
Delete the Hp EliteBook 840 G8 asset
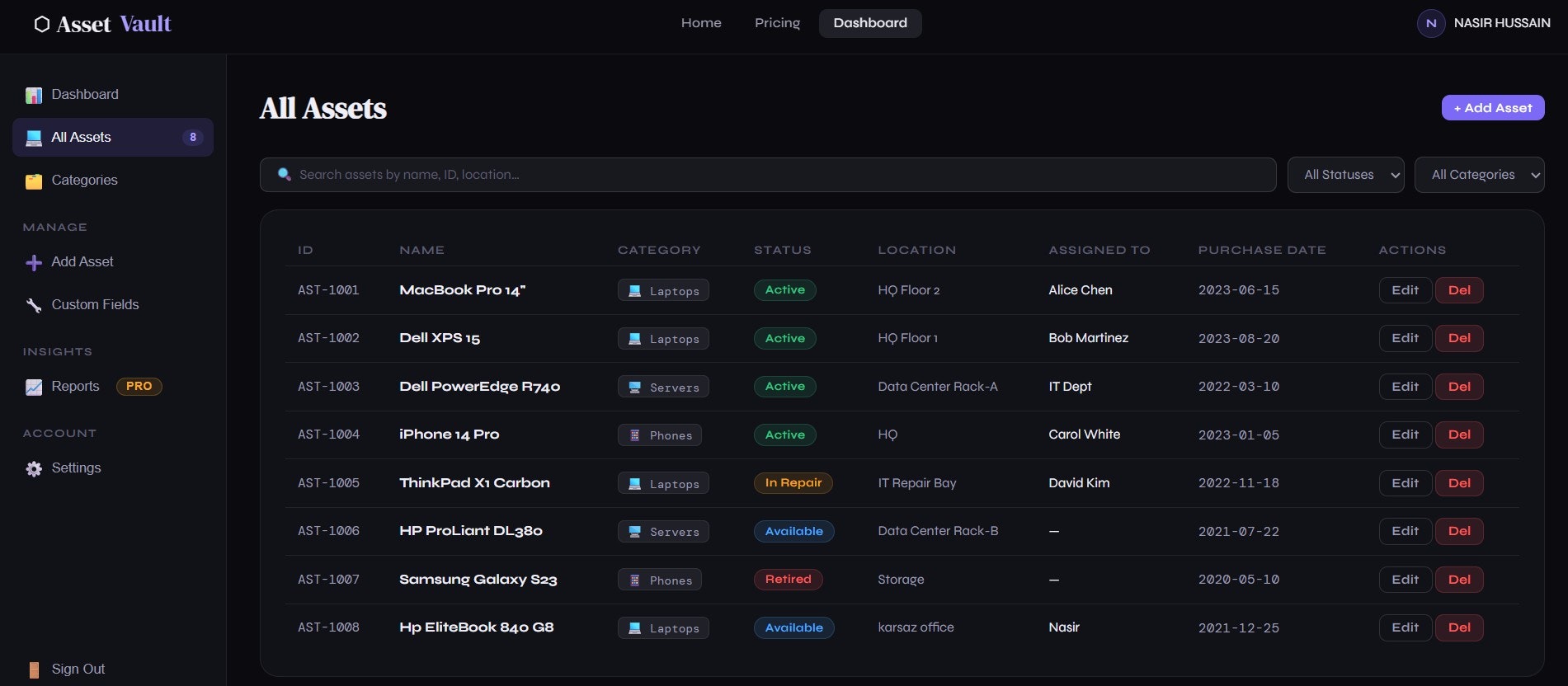coord(1459,627)
